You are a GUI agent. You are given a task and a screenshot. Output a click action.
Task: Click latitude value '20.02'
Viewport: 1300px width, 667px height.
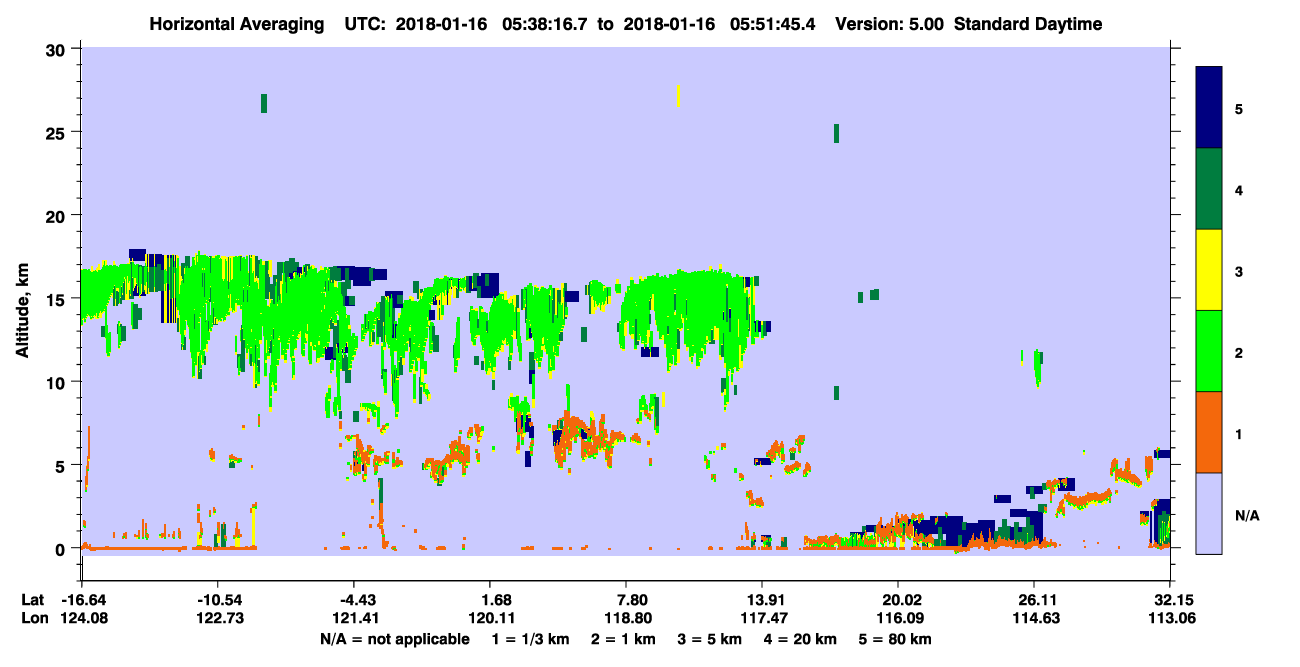click(898, 600)
